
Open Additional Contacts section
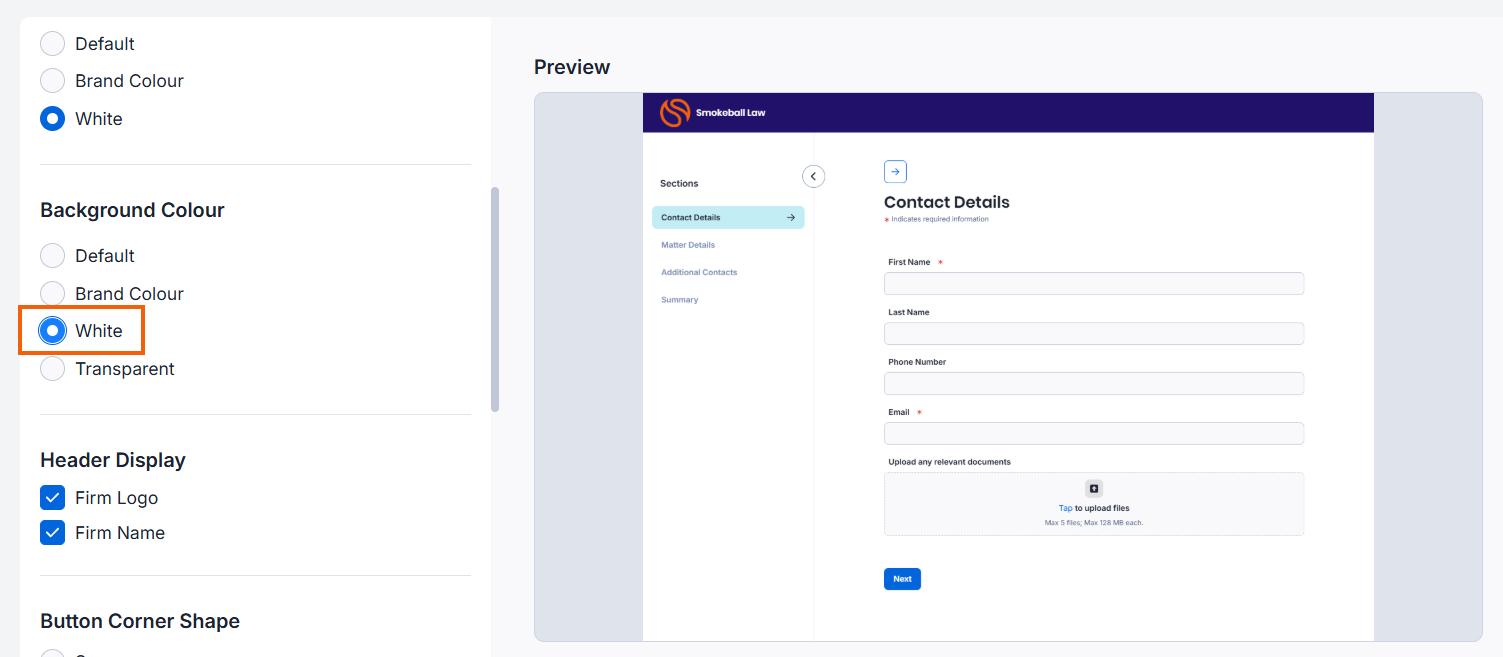coord(699,272)
